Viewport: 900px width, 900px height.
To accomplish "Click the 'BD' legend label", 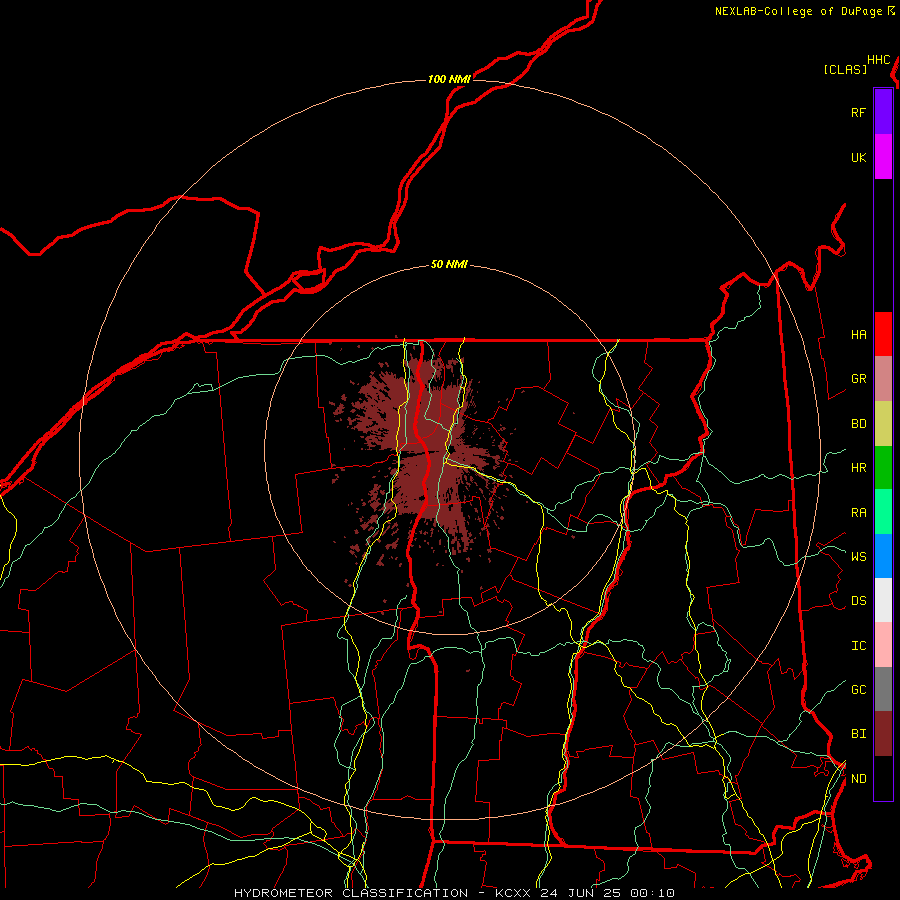I will 858,424.
